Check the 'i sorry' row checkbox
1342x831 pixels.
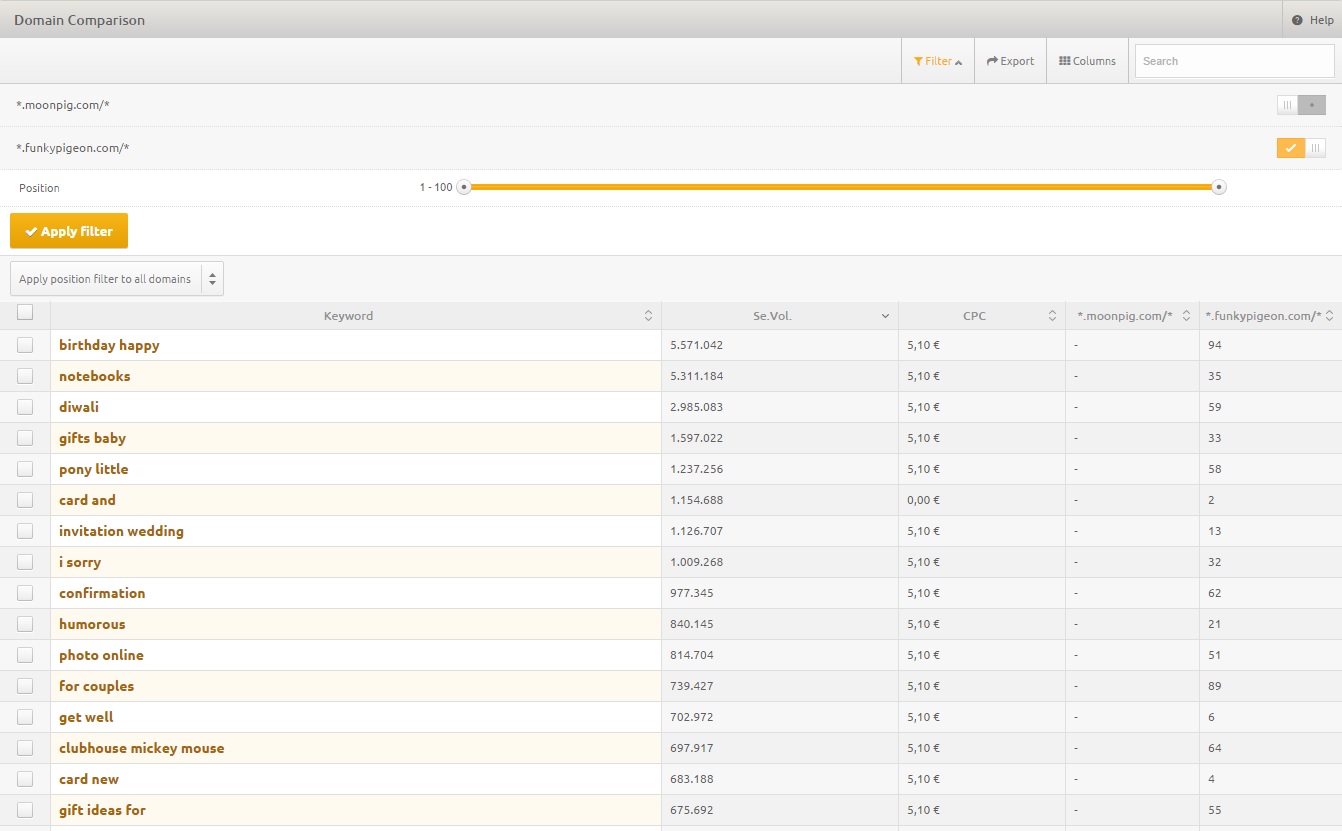(25, 562)
